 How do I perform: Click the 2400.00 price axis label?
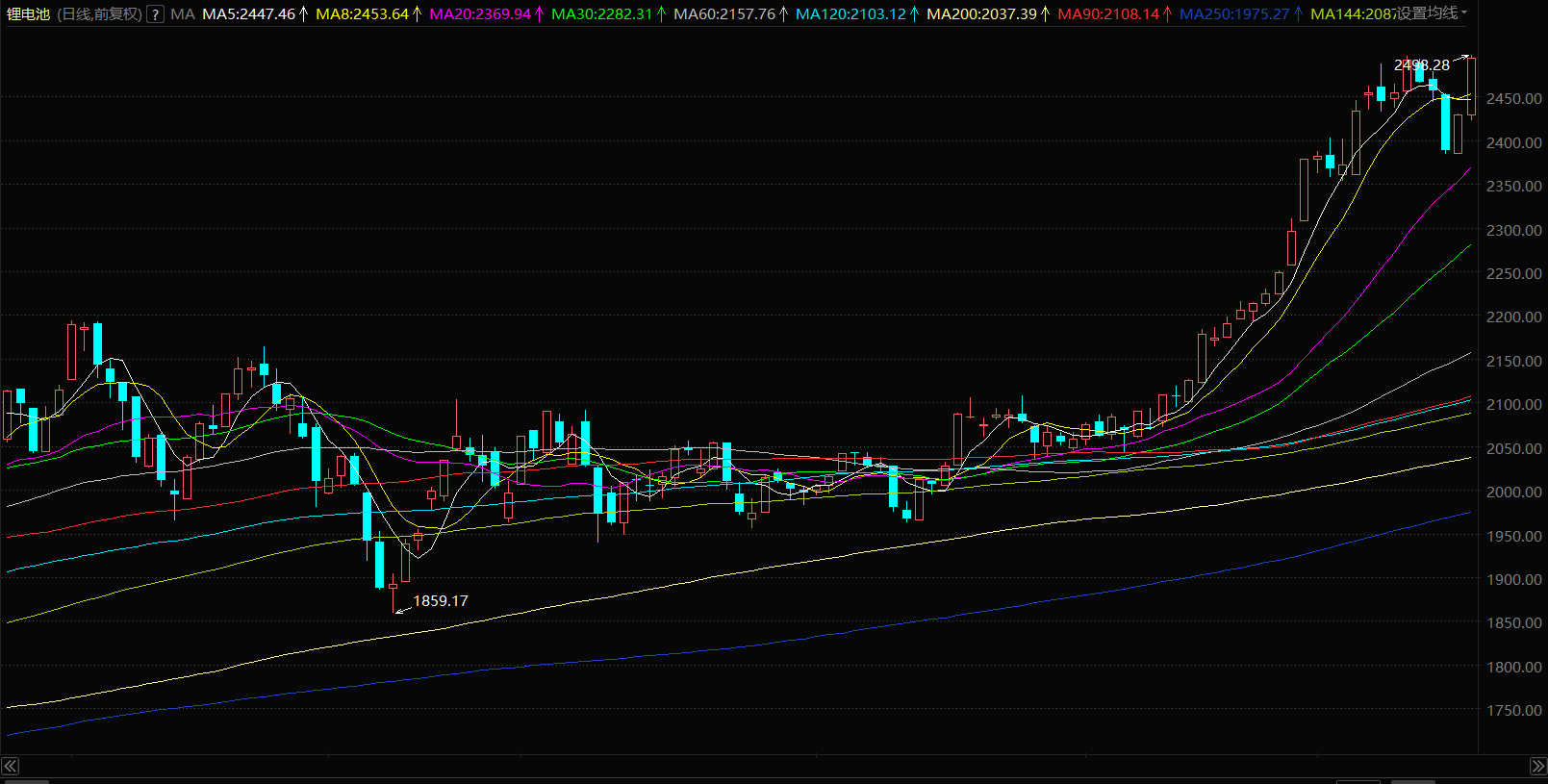1514,142
